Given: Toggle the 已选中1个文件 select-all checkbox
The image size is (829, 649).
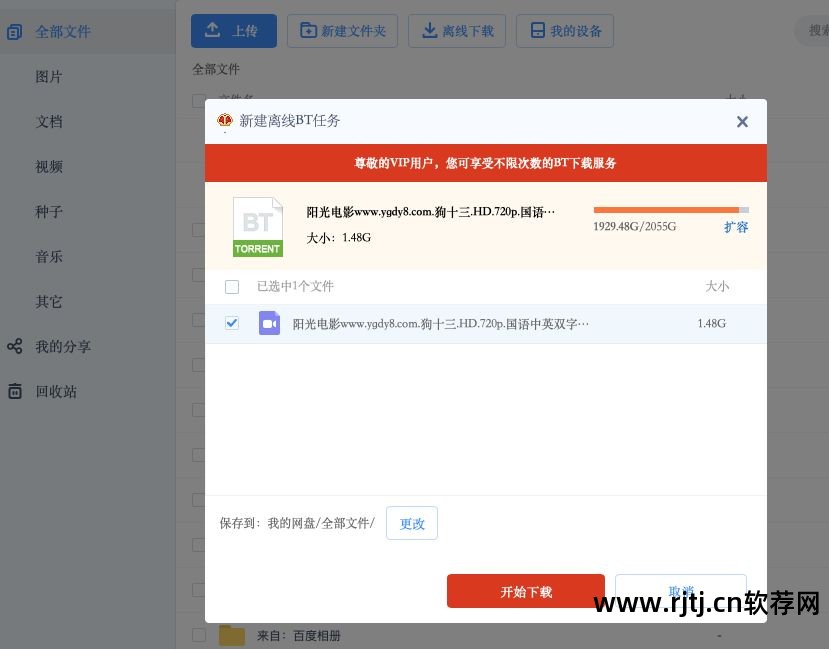Looking at the screenshot, I should click(232, 287).
